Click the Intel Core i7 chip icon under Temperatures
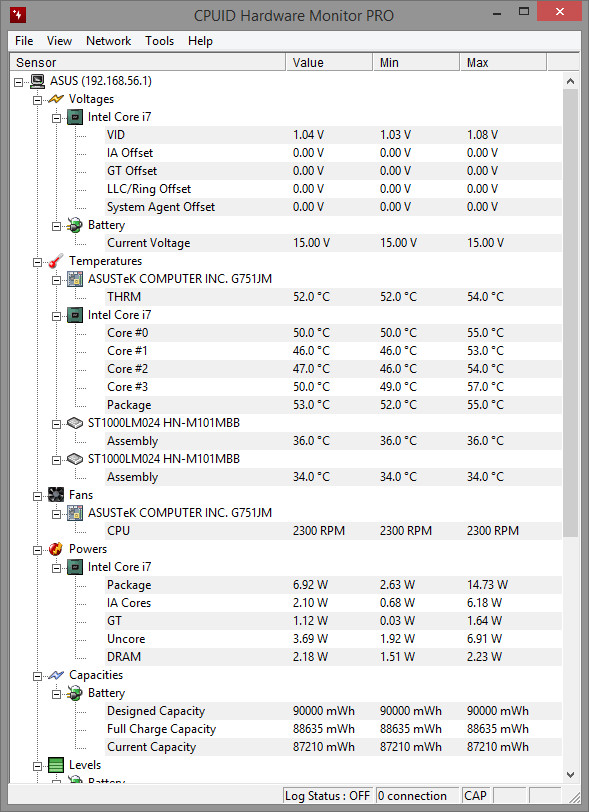Image resolution: width=589 pixels, height=812 pixels. point(75,315)
